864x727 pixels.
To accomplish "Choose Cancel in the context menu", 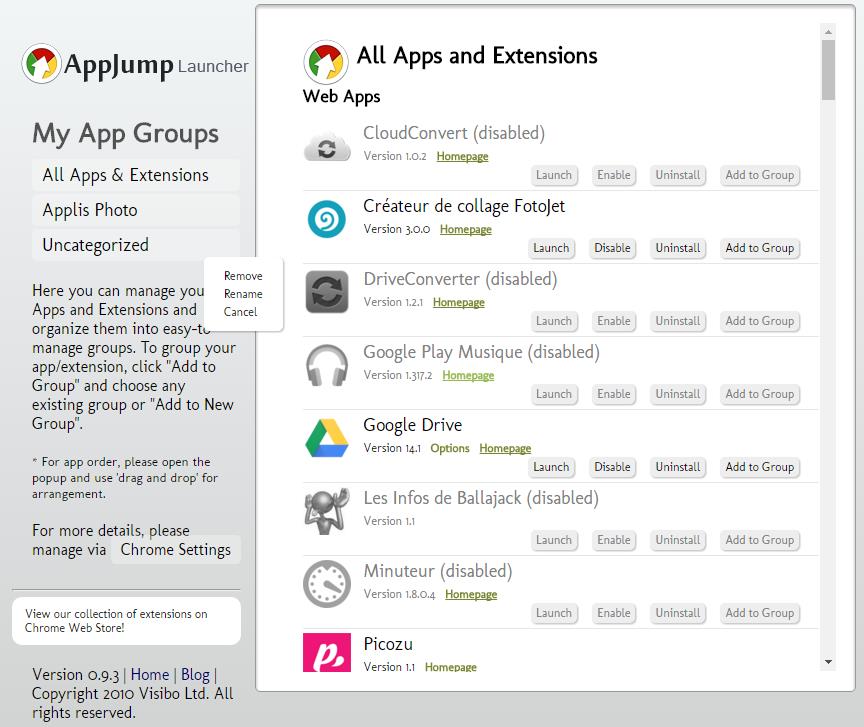I will (x=240, y=312).
